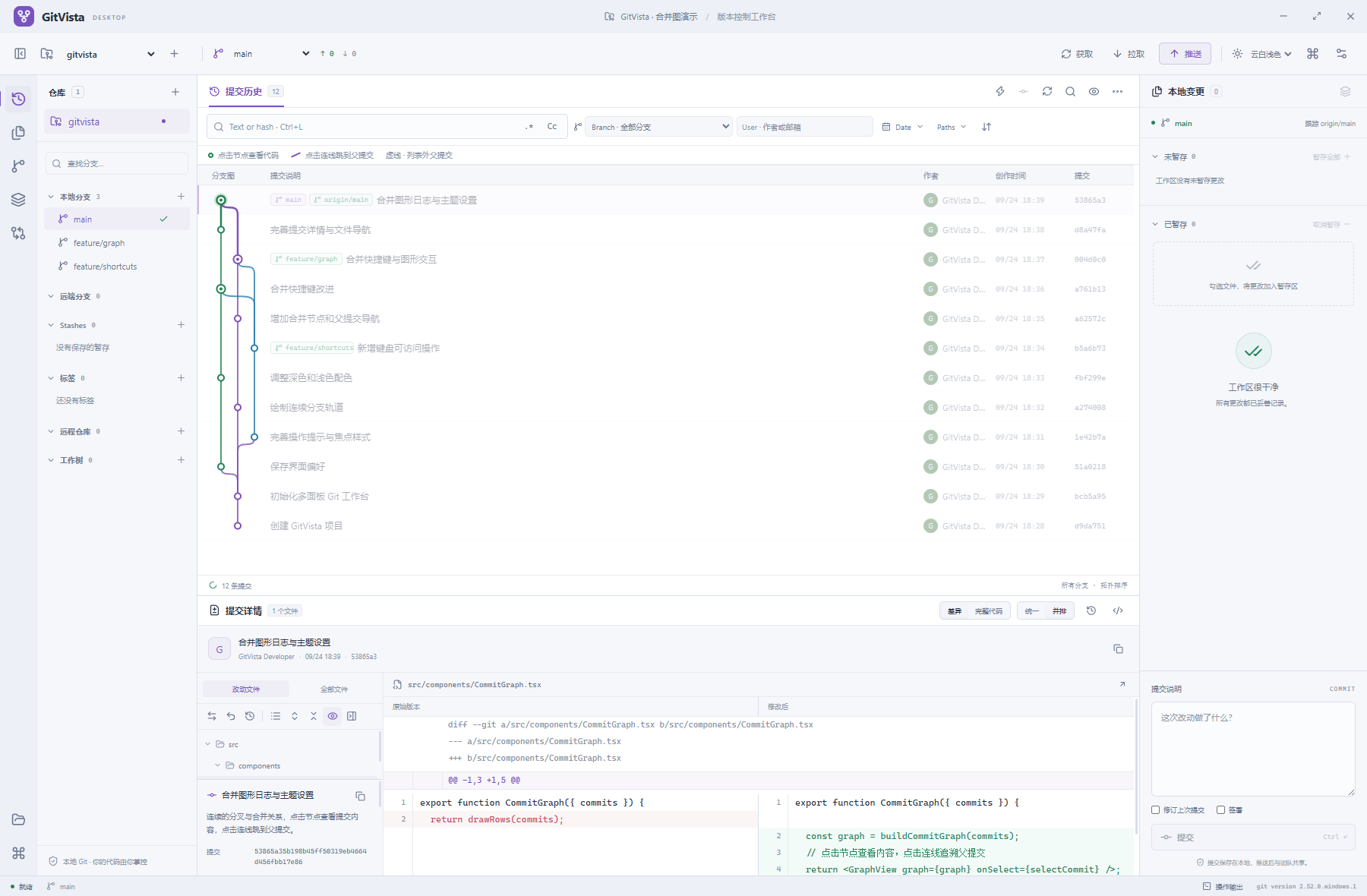Collapse the src folder in file tree
The width and height of the screenshot is (1367, 896).
(x=208, y=744)
